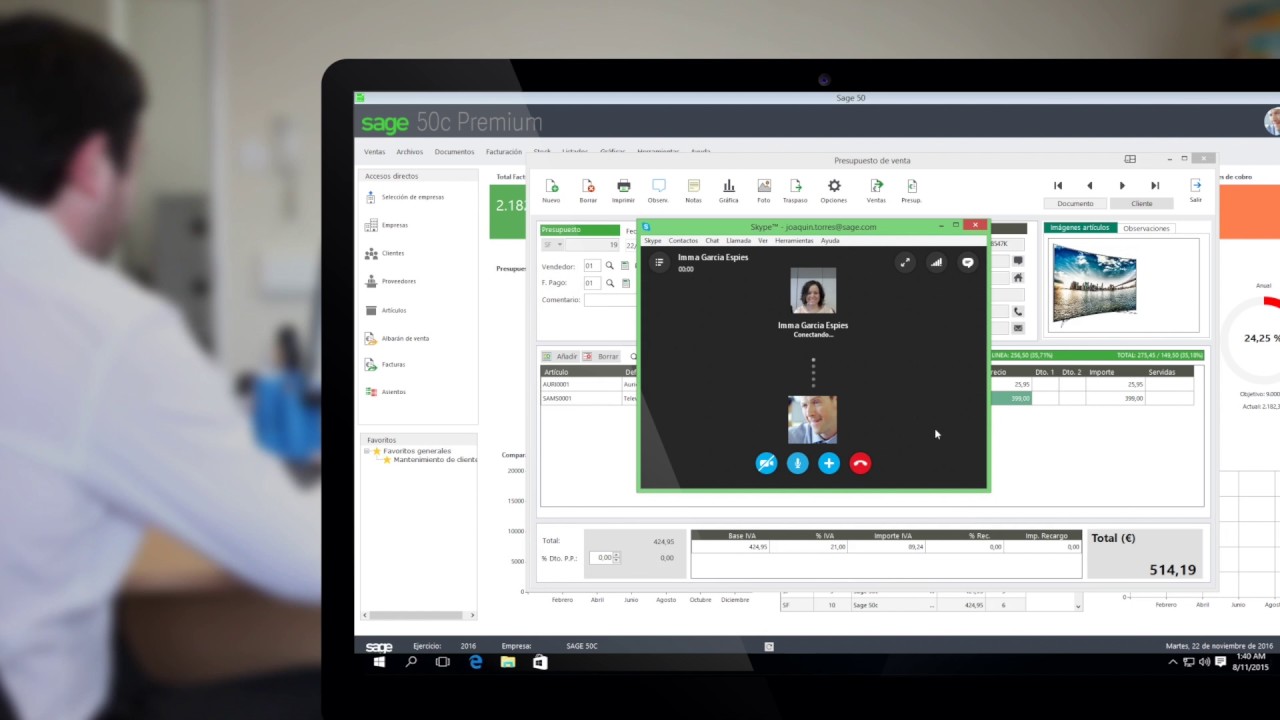
Task: Click the Presup. toolbar icon
Action: (911, 186)
